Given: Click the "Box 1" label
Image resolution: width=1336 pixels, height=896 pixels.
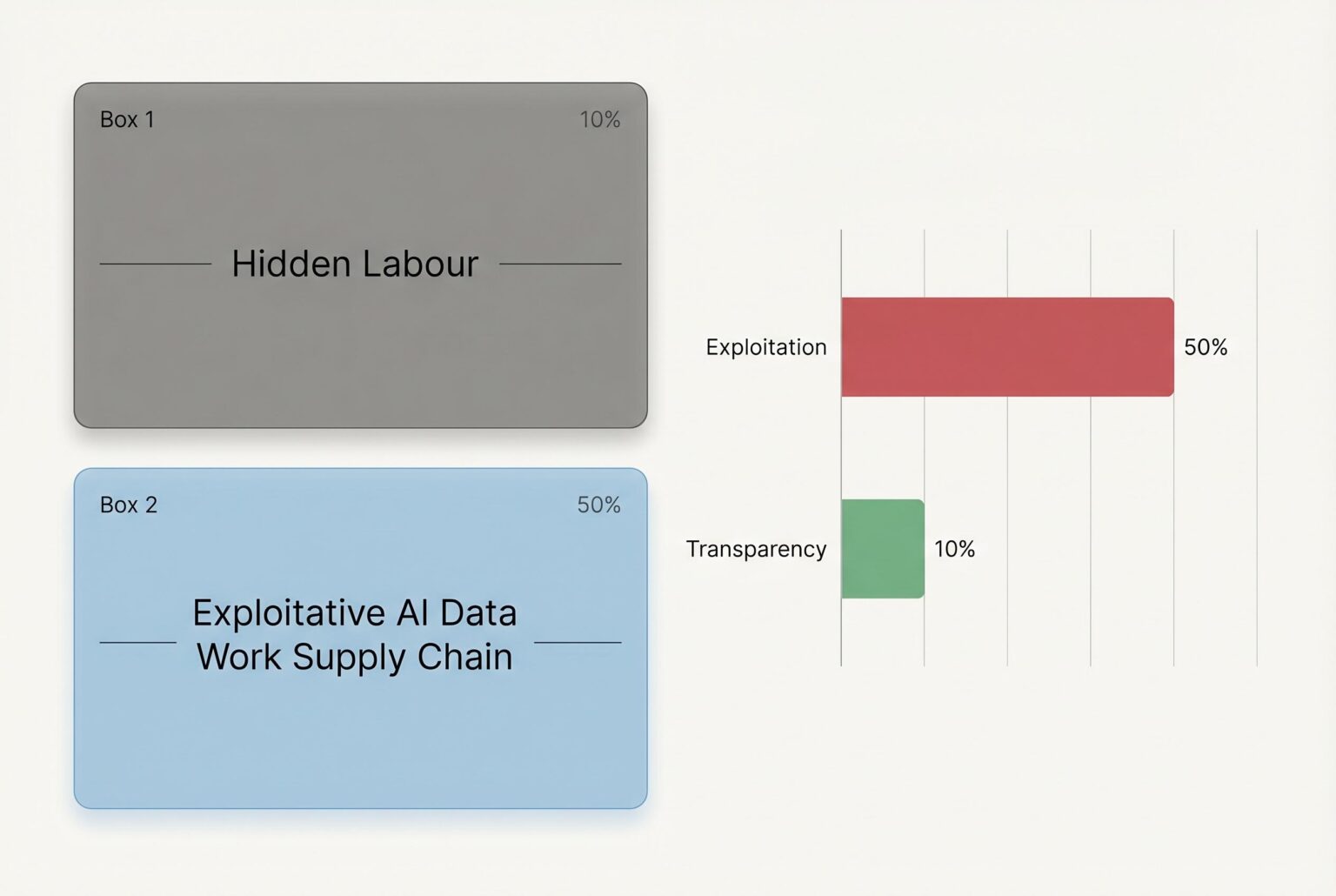Looking at the screenshot, I should pos(127,119).
